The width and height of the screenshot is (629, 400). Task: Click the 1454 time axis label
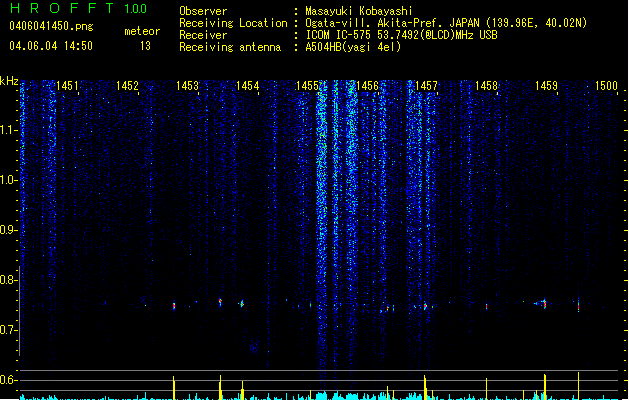tap(247, 85)
